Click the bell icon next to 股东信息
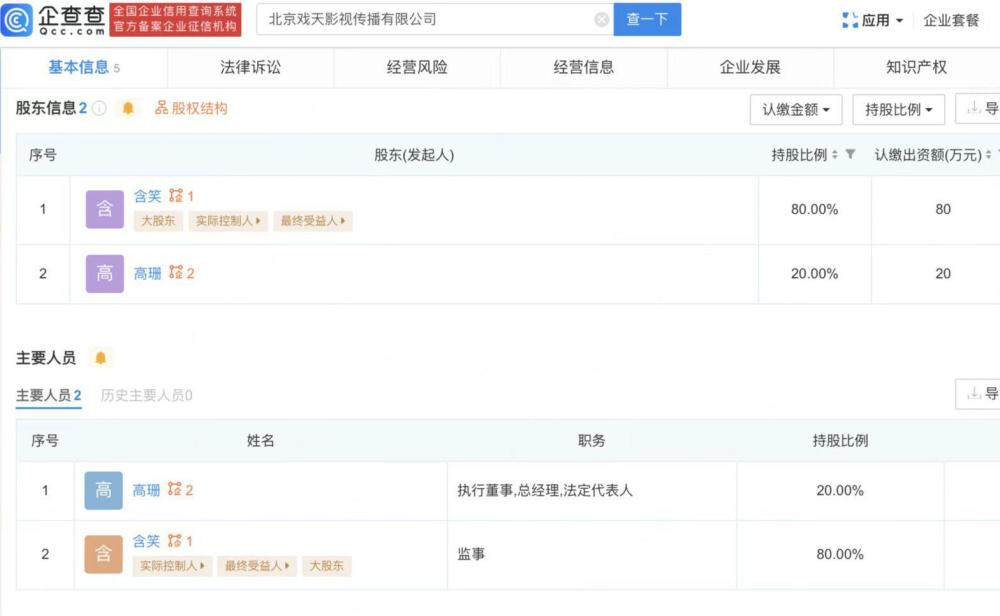The image size is (1000, 616). pos(128,108)
